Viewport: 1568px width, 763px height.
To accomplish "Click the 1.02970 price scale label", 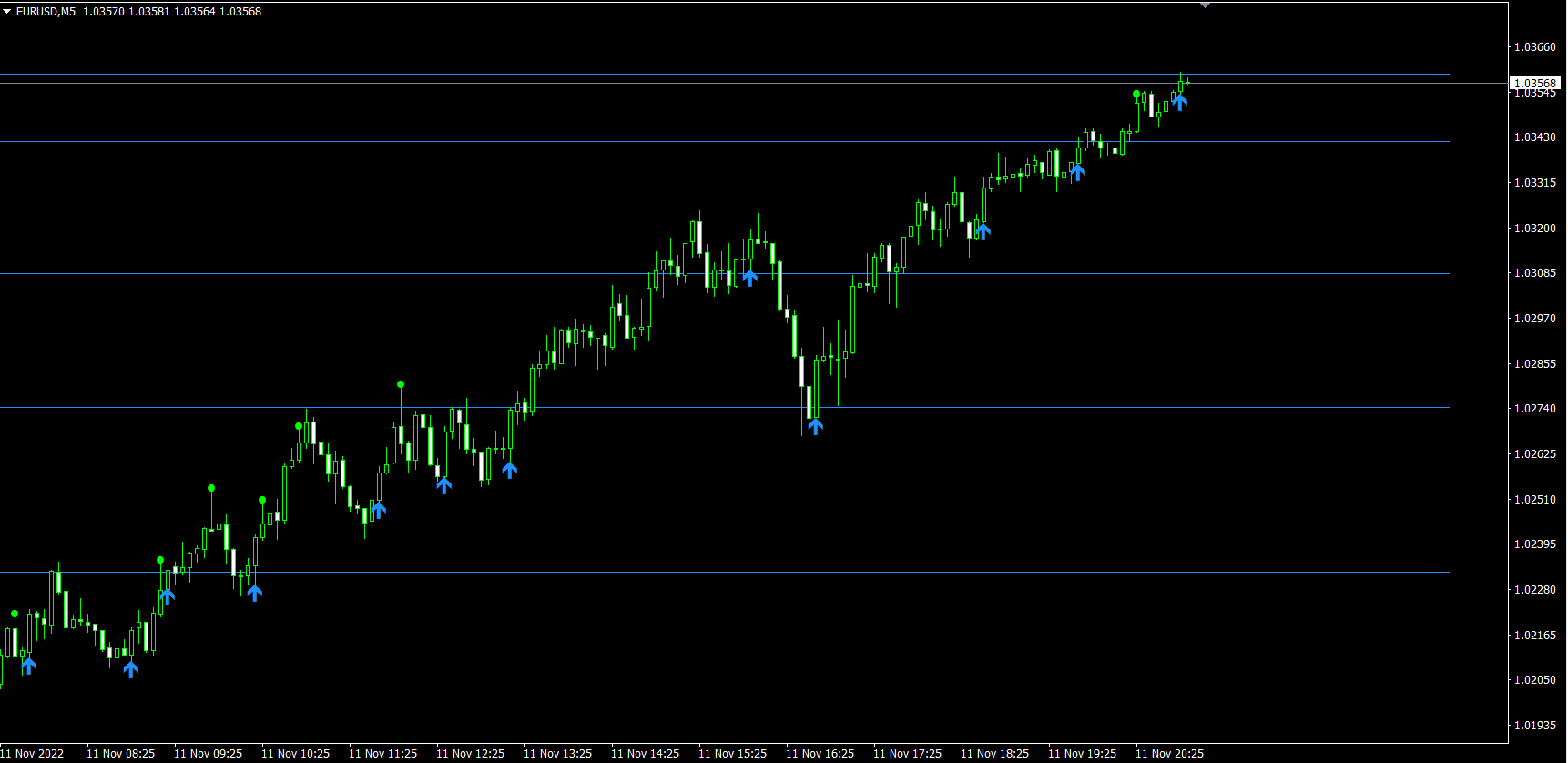I will pyautogui.click(x=1535, y=319).
